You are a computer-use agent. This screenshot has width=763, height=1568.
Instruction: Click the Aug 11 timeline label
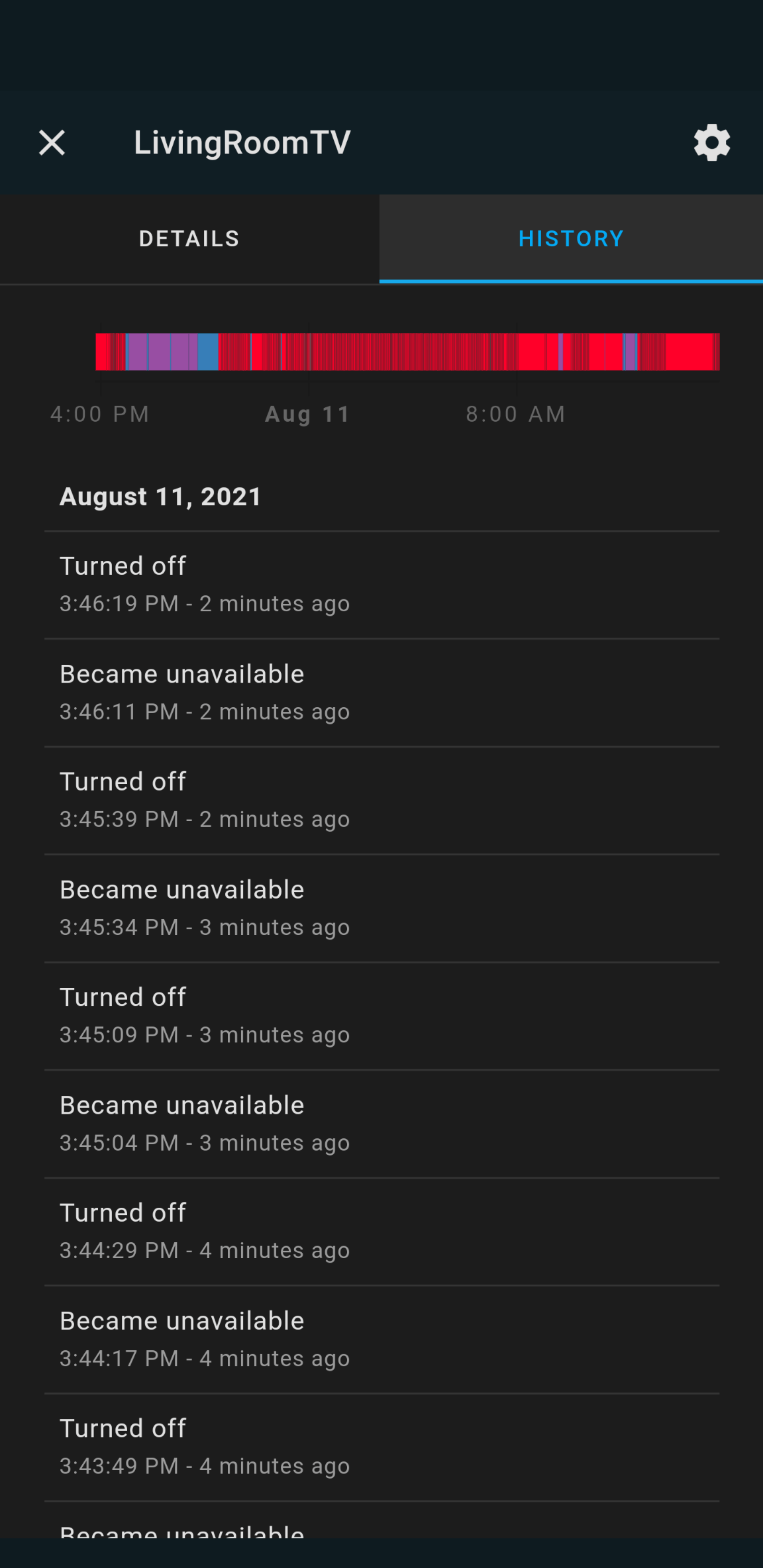click(307, 413)
